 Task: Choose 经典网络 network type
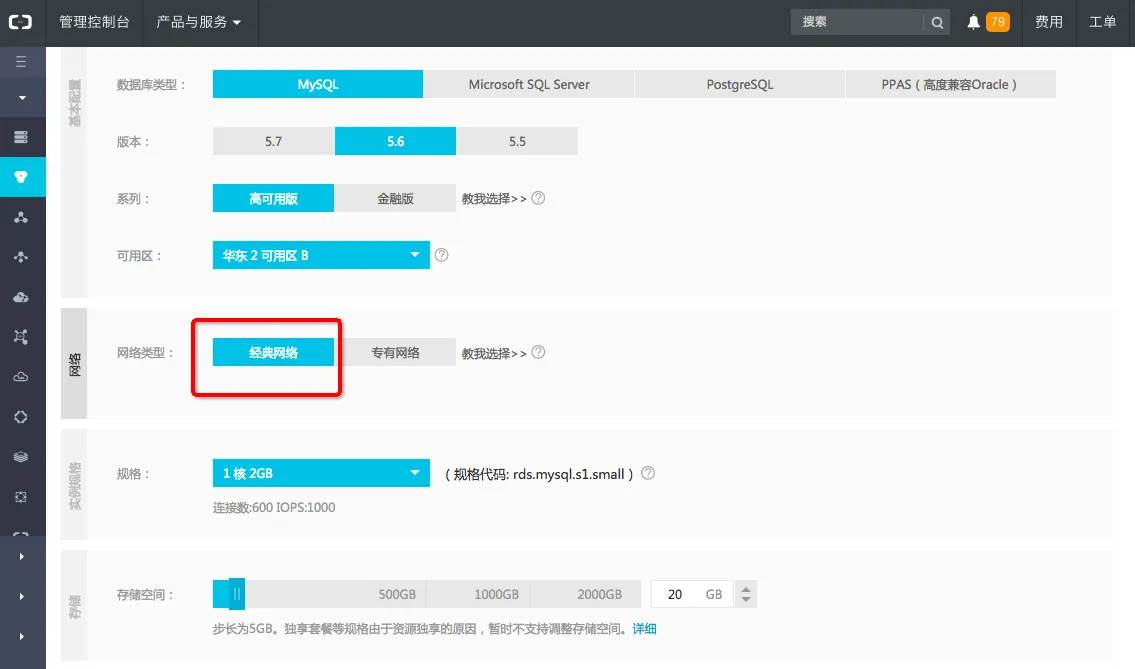pyautogui.click(x=274, y=353)
